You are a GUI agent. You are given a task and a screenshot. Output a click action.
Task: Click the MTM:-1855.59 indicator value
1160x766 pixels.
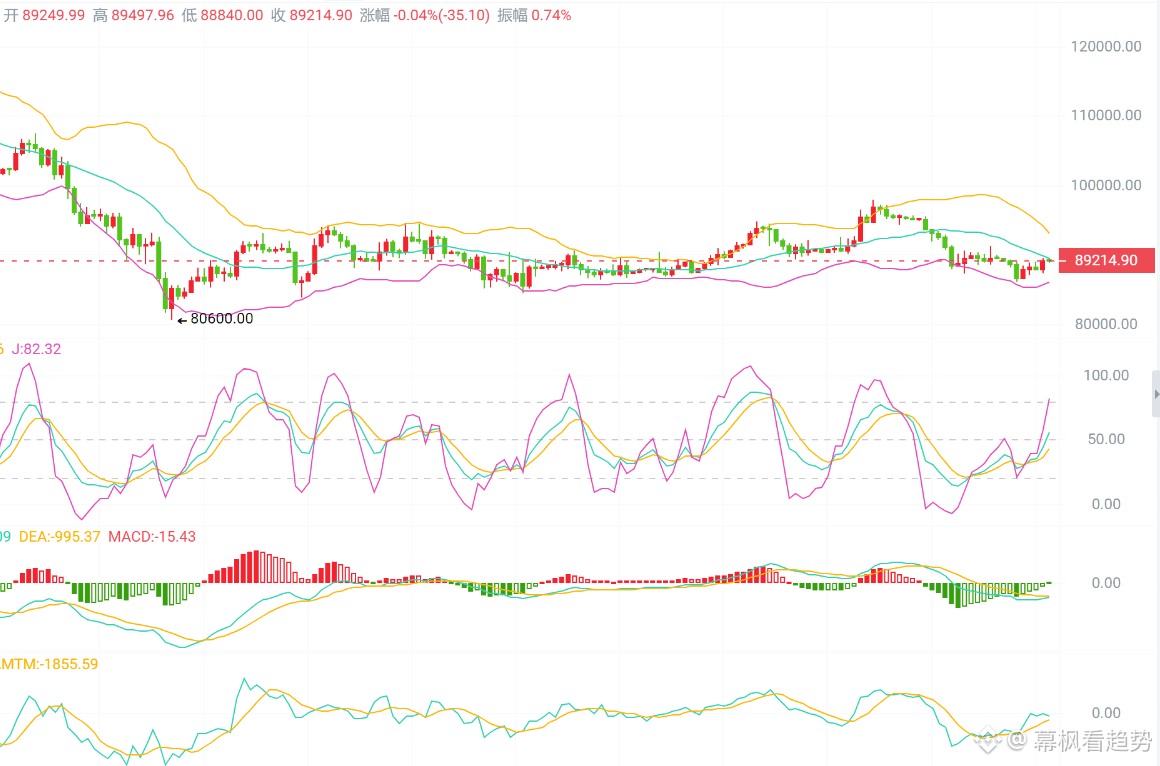coord(49,664)
